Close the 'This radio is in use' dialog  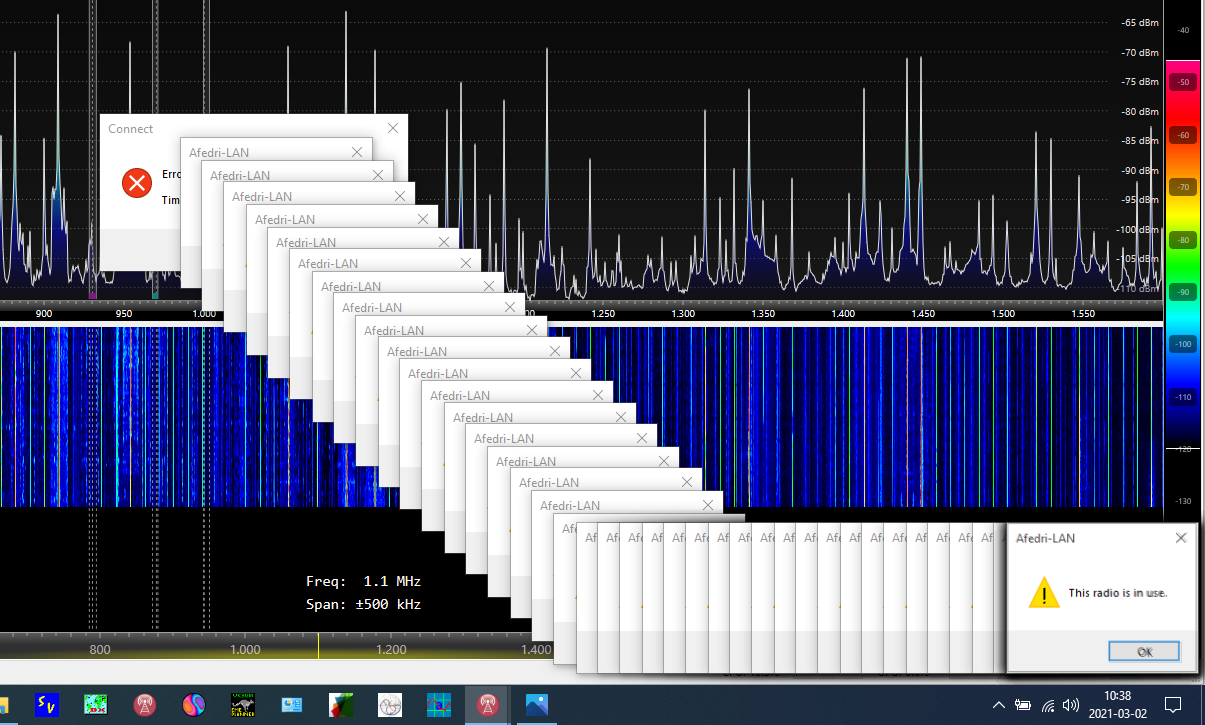click(x=1181, y=538)
